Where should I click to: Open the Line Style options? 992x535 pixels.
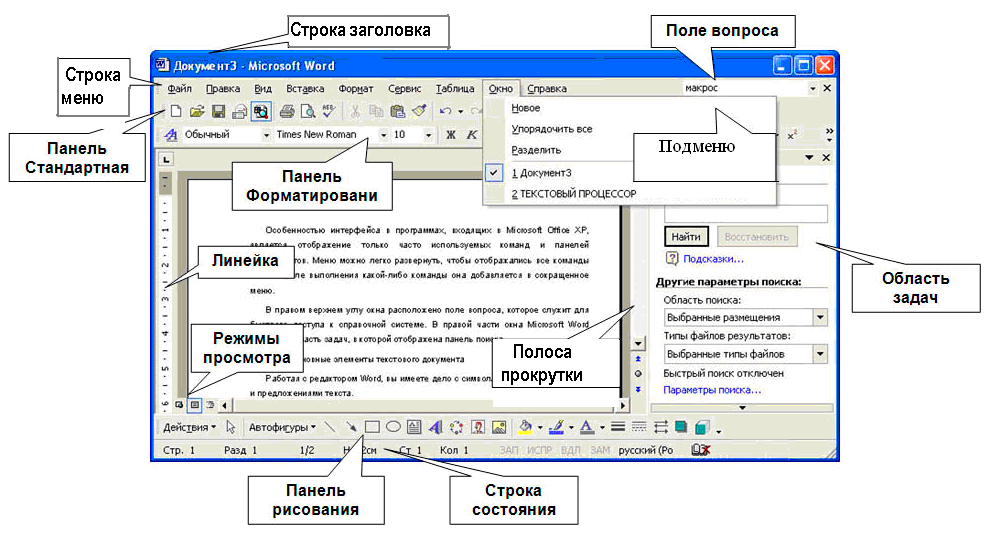click(618, 427)
